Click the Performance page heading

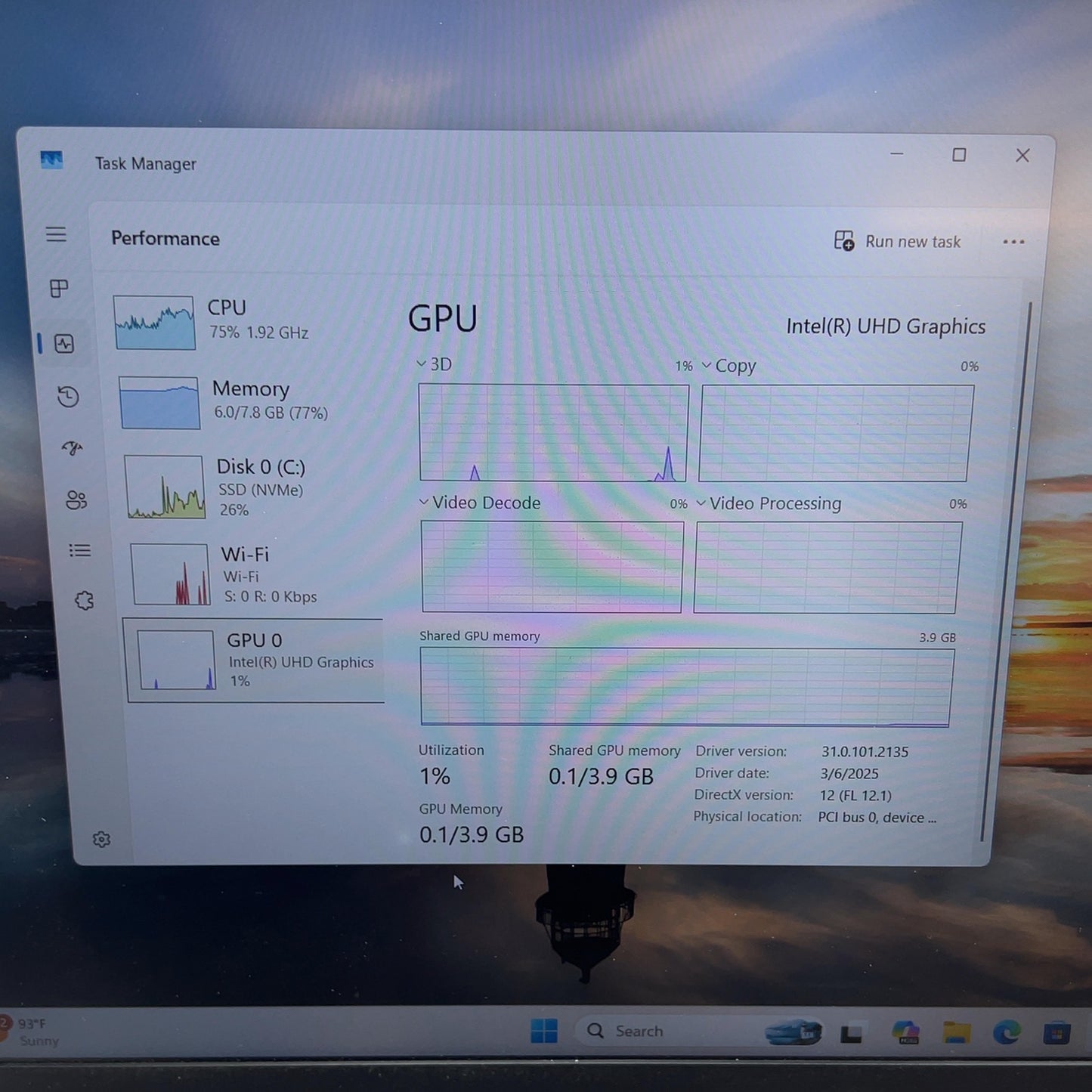(x=166, y=239)
